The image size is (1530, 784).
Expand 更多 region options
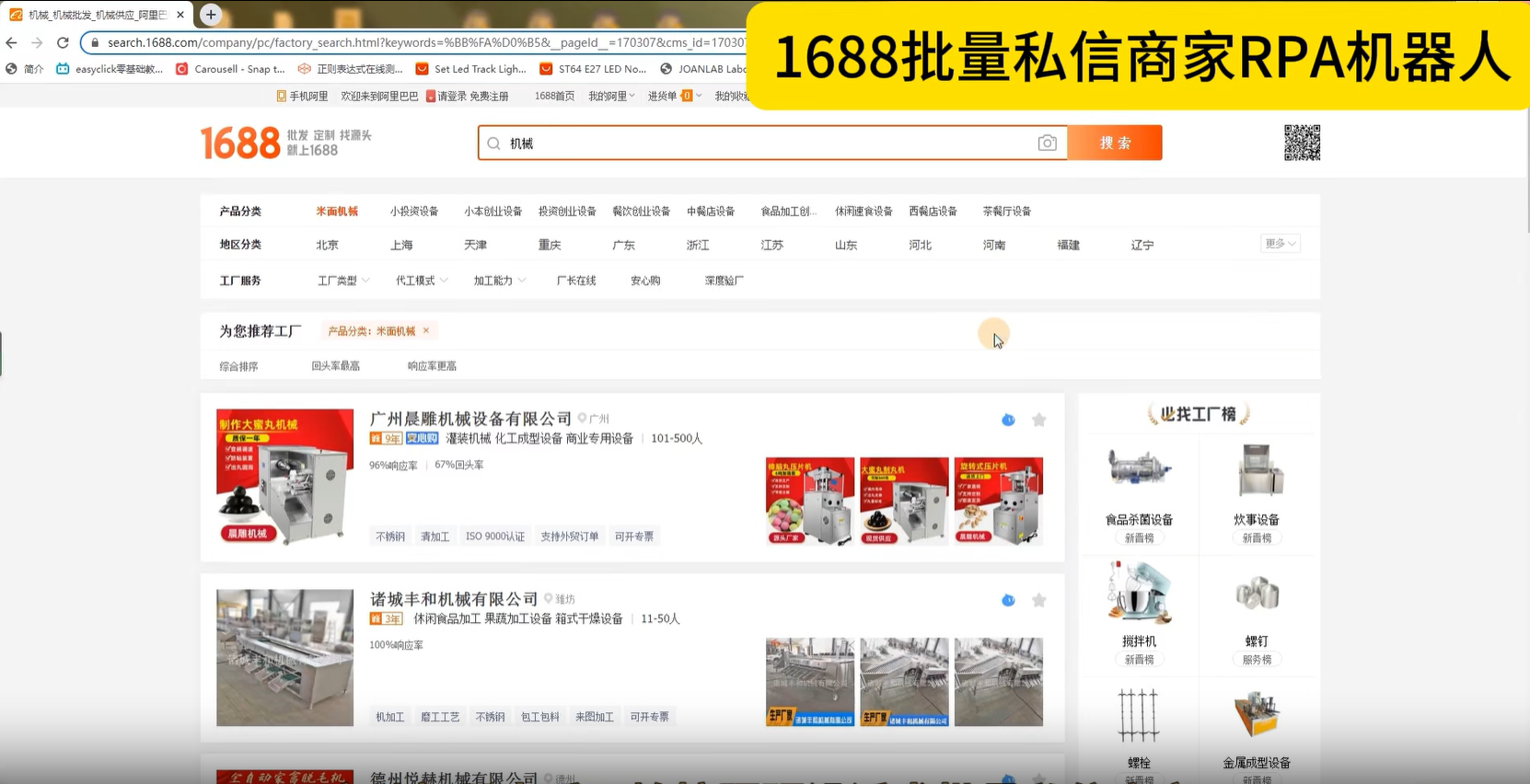click(1280, 244)
